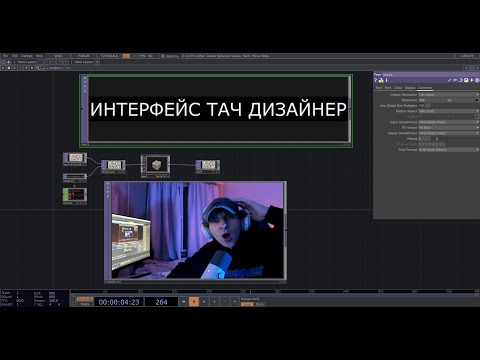Toggle the Beats button below TimeCode
Image resolution: width=480 pixels, height=360 pixels.
tap(85, 304)
